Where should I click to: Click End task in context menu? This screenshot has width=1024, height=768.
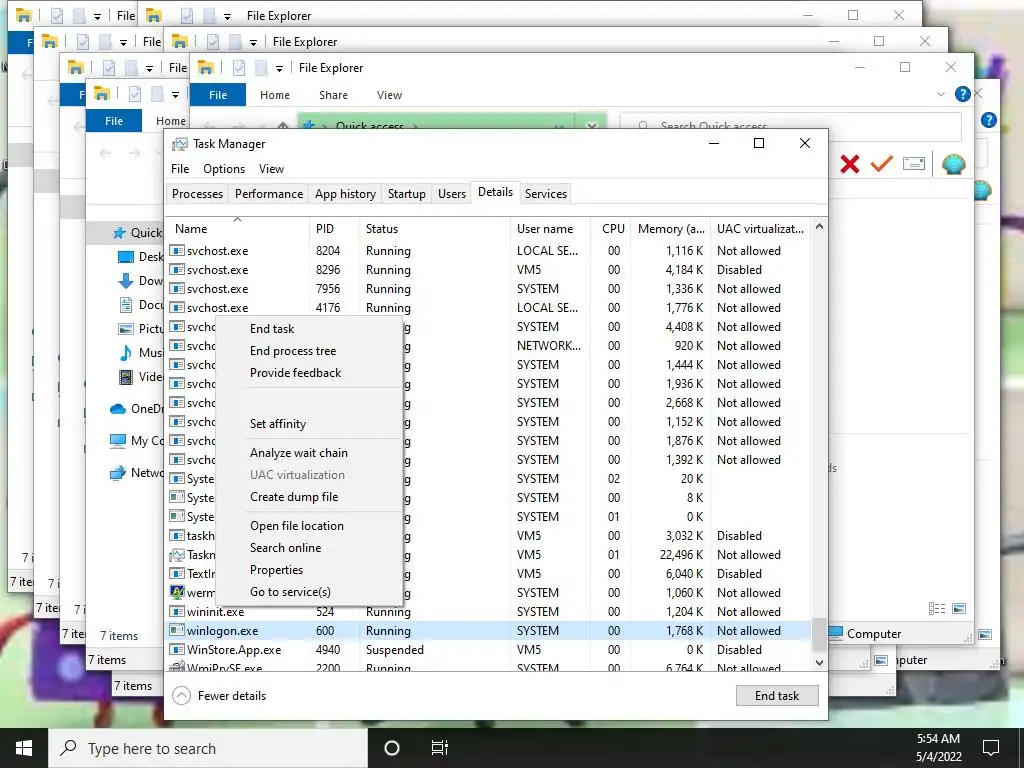(x=272, y=328)
